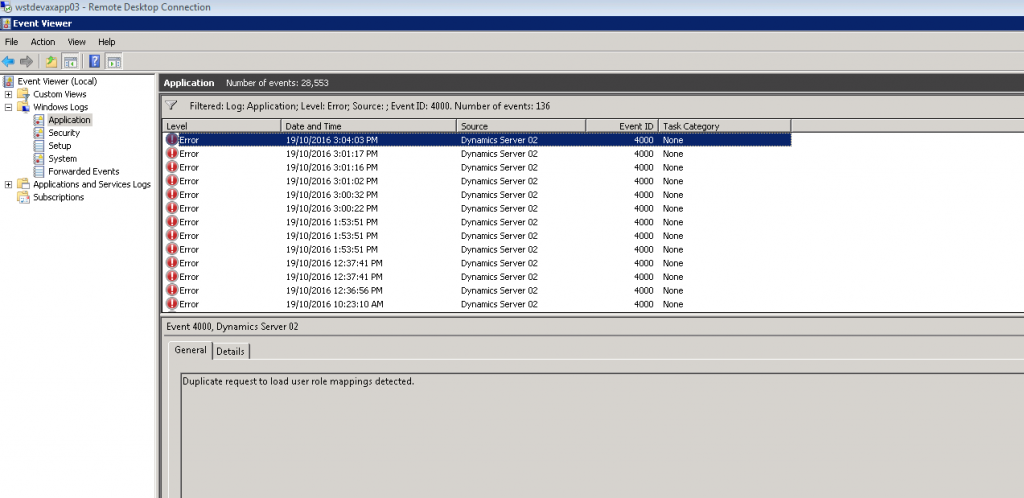Image resolution: width=1024 pixels, height=498 pixels.
Task: Select the Application log in tree
Action: (x=69, y=120)
